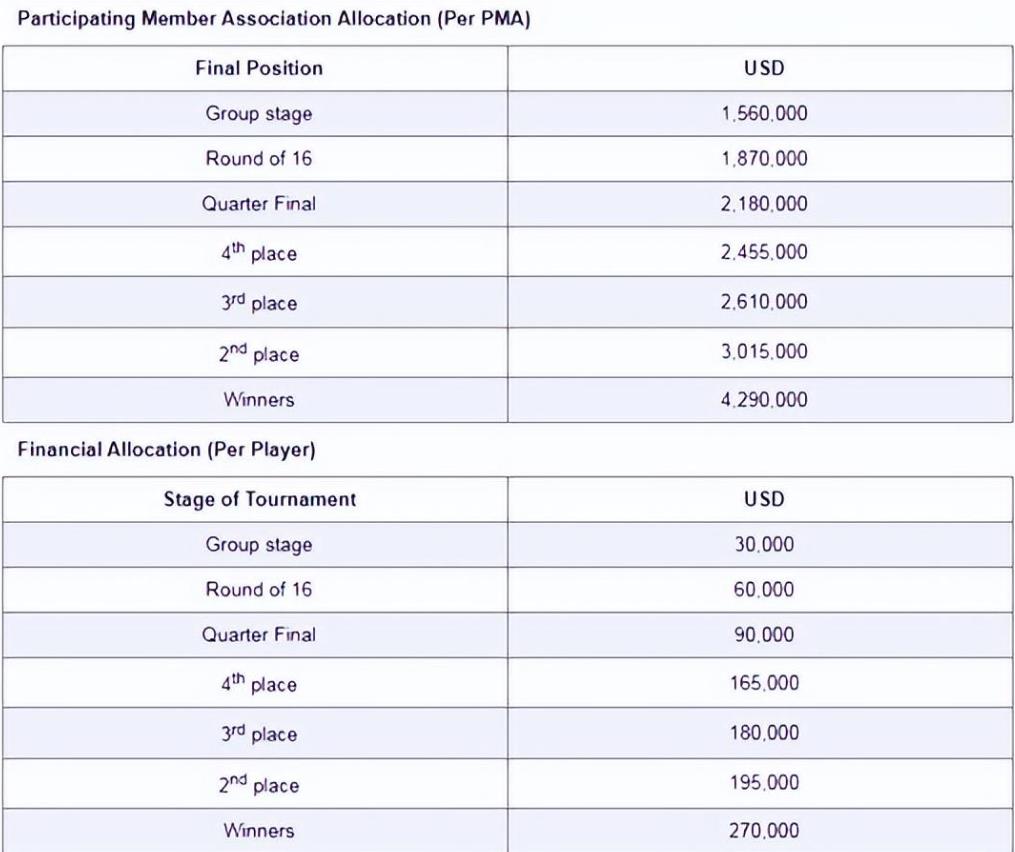The width and height of the screenshot is (1015, 852).
Task: Select the 4,290,000 Winners amount
Action: (x=764, y=399)
